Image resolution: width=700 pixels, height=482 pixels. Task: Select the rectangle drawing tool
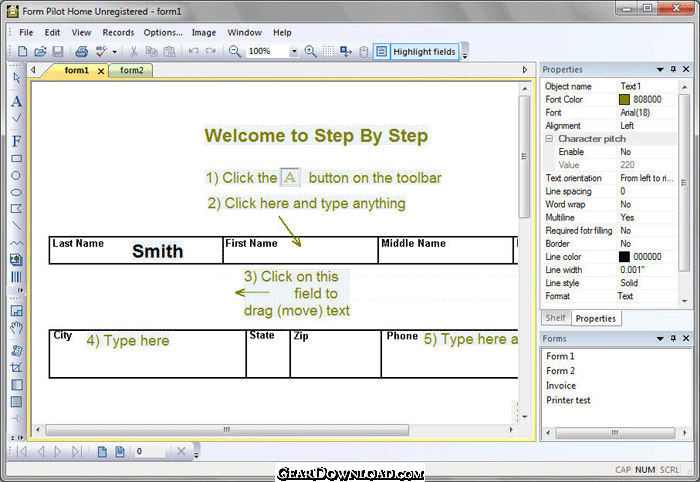pos(17,158)
